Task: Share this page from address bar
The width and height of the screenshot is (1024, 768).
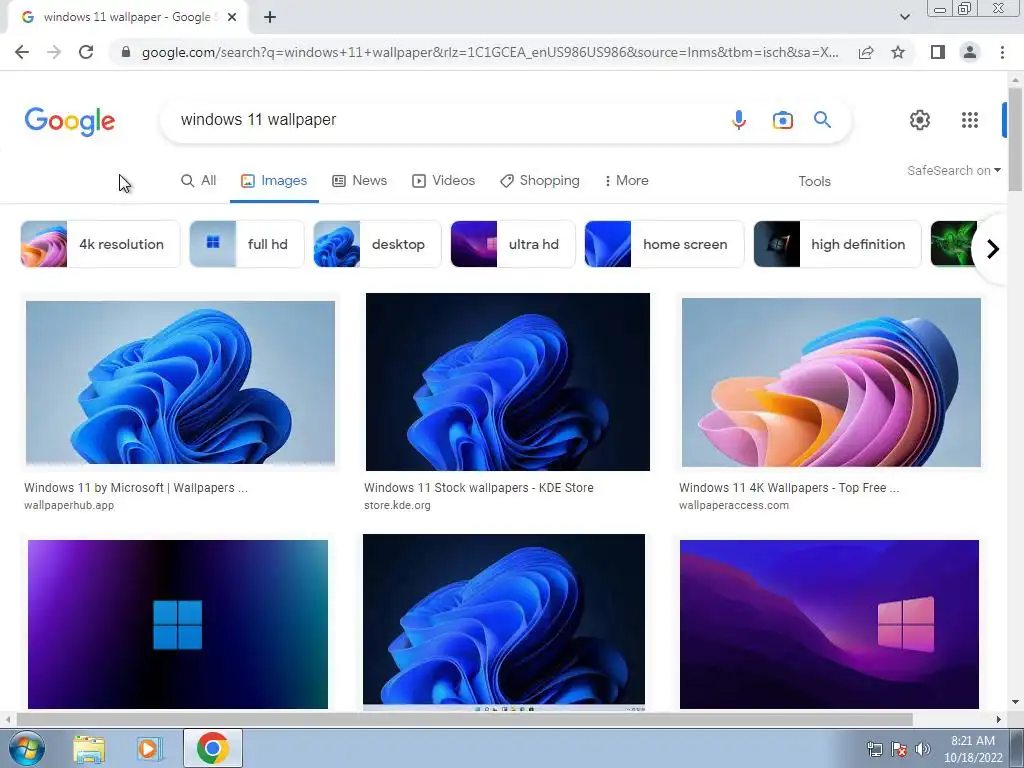Action: coord(866,52)
